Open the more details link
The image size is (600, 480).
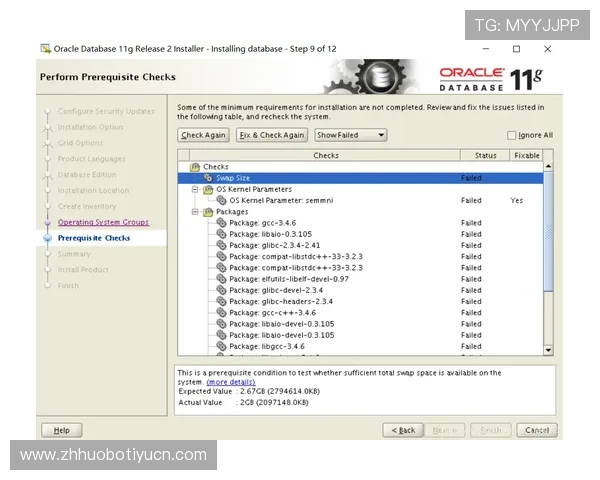click(x=231, y=382)
